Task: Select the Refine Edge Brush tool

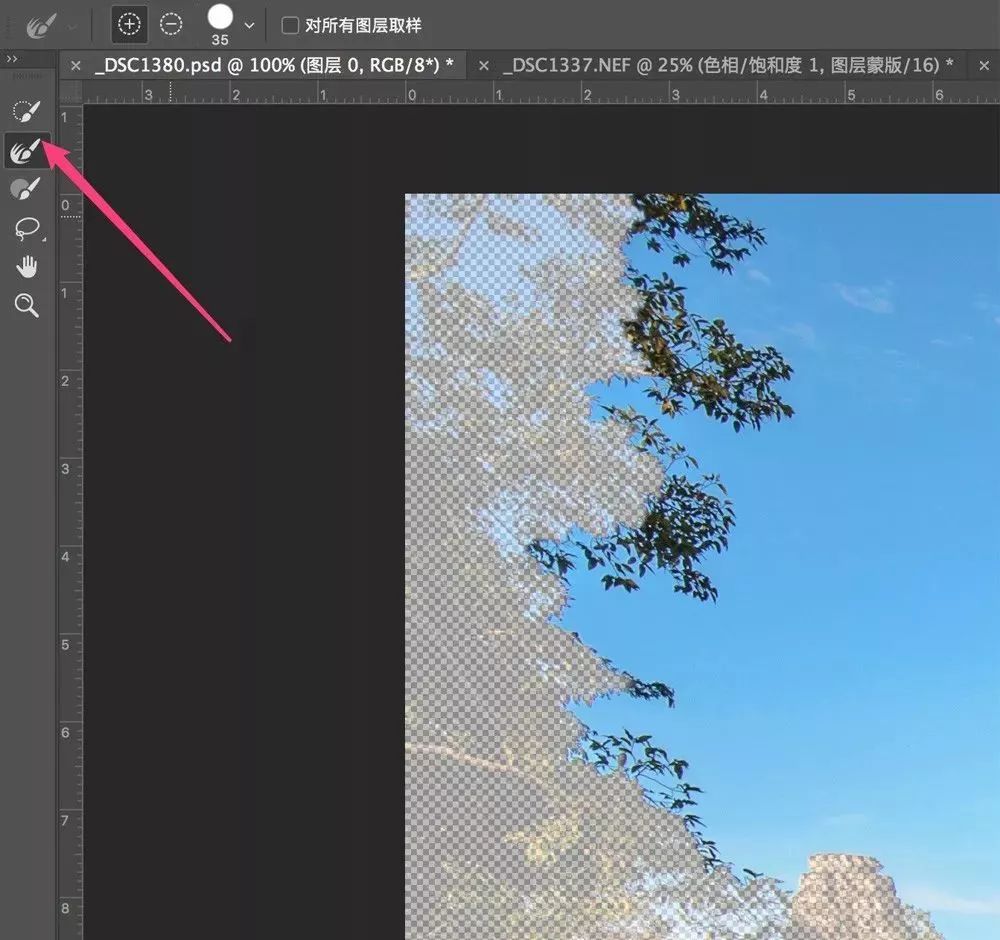Action: click(27, 150)
